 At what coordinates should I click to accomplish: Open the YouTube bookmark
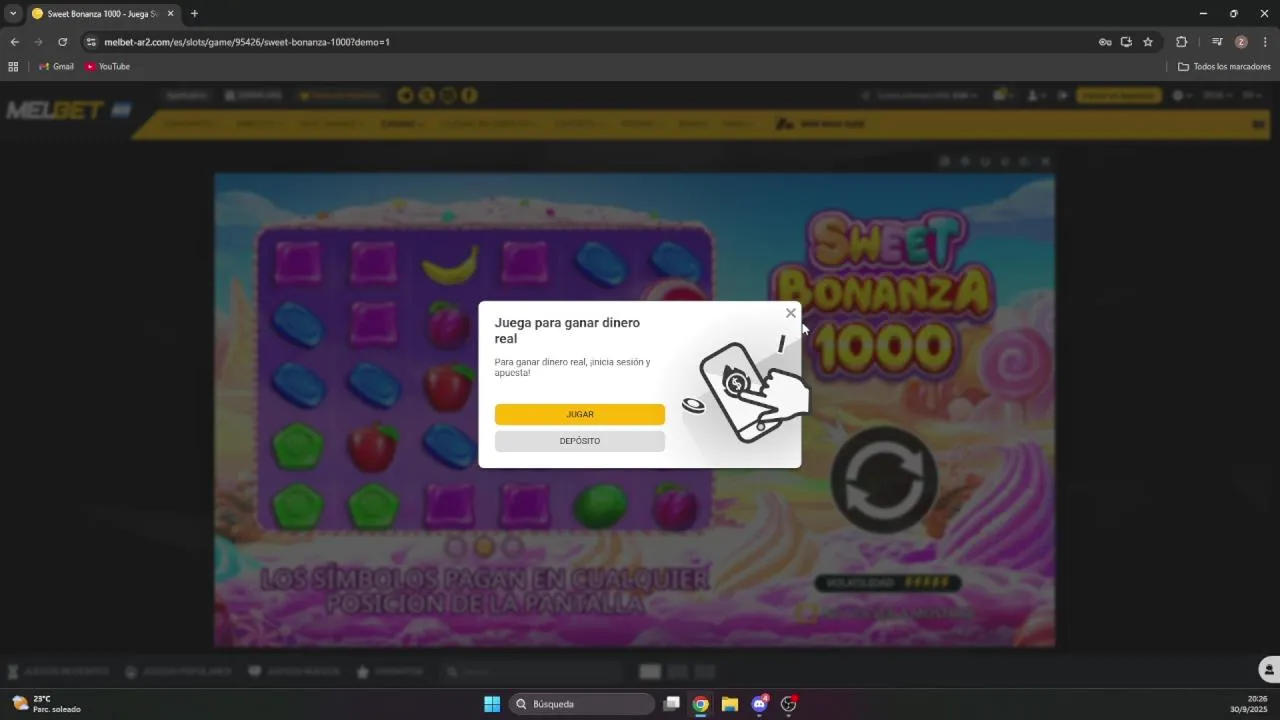[107, 67]
